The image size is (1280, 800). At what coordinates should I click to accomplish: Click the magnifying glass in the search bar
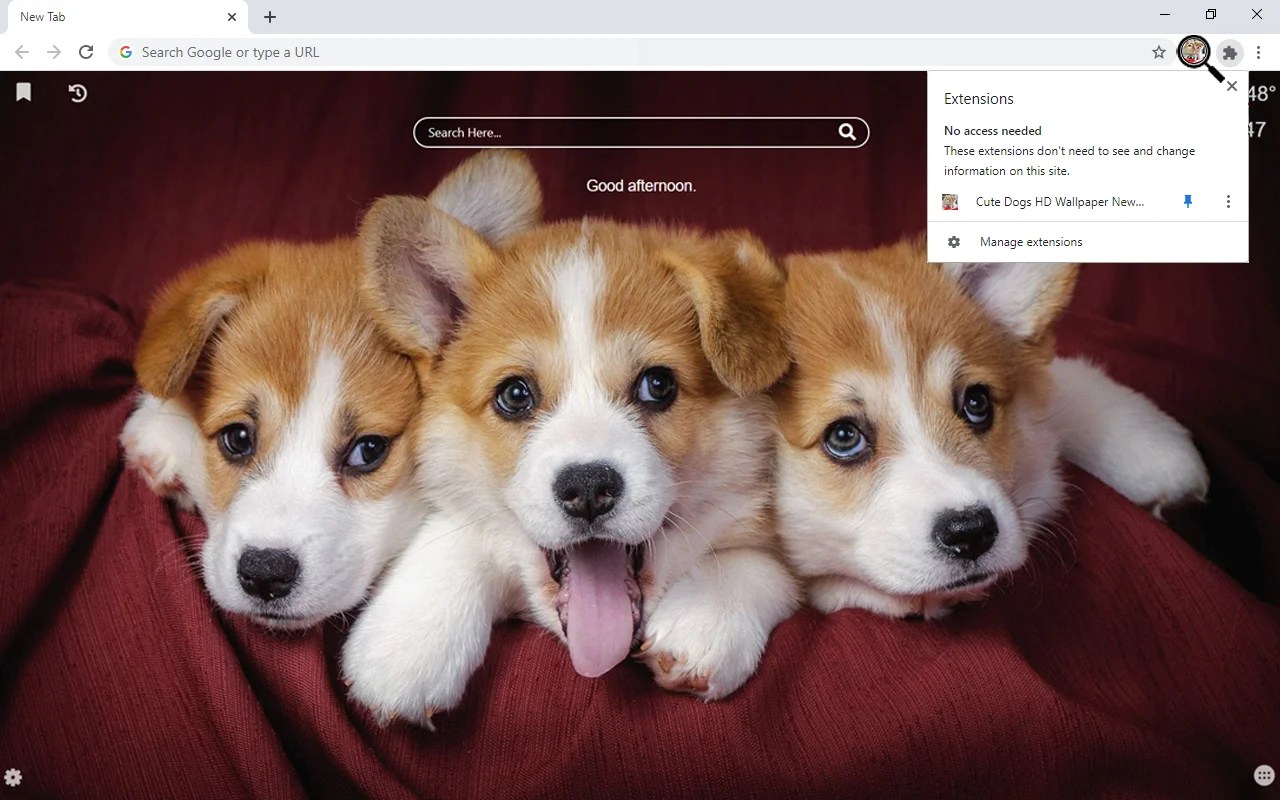[x=847, y=131]
